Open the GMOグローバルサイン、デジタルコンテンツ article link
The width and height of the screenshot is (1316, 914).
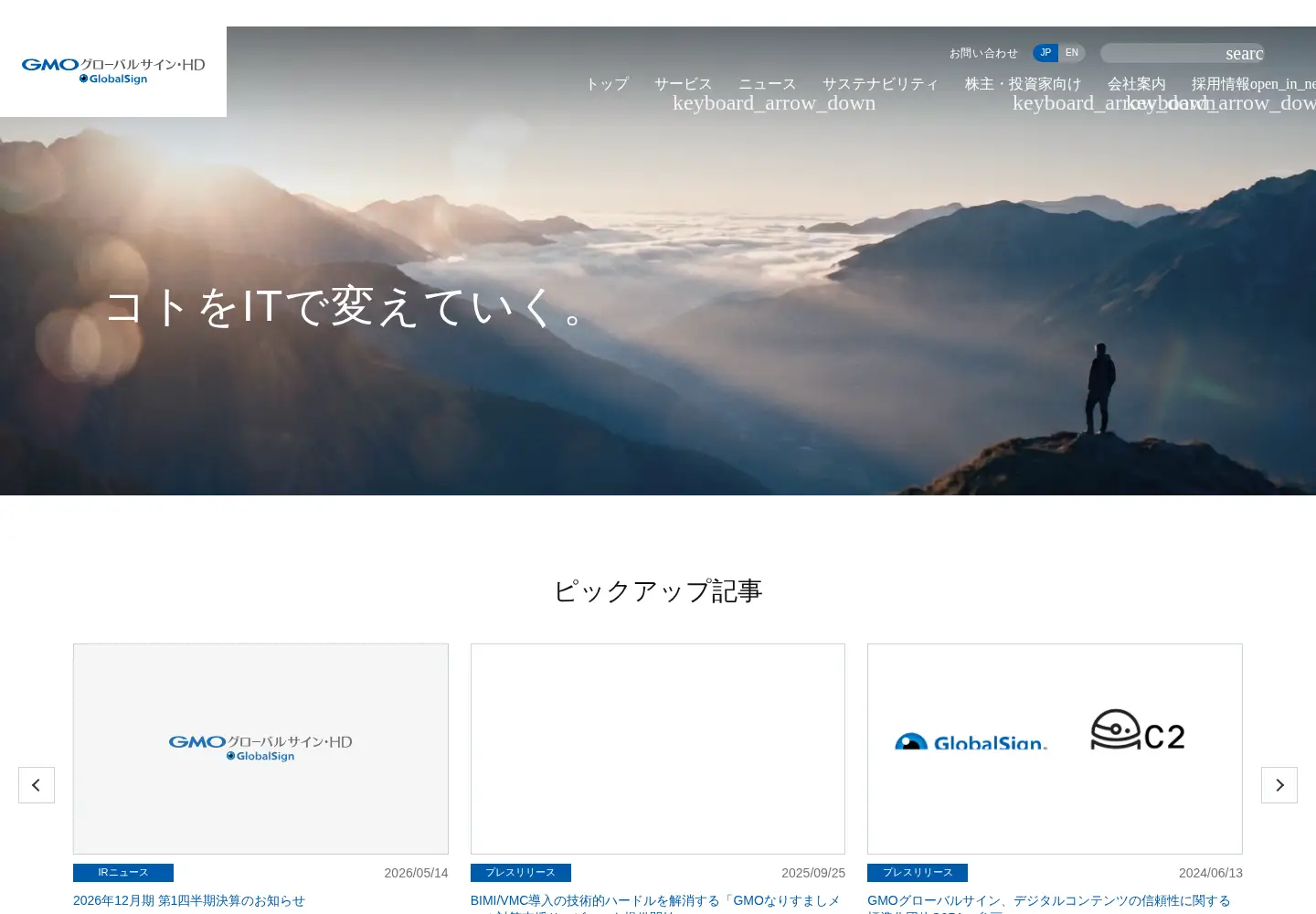(x=1049, y=901)
